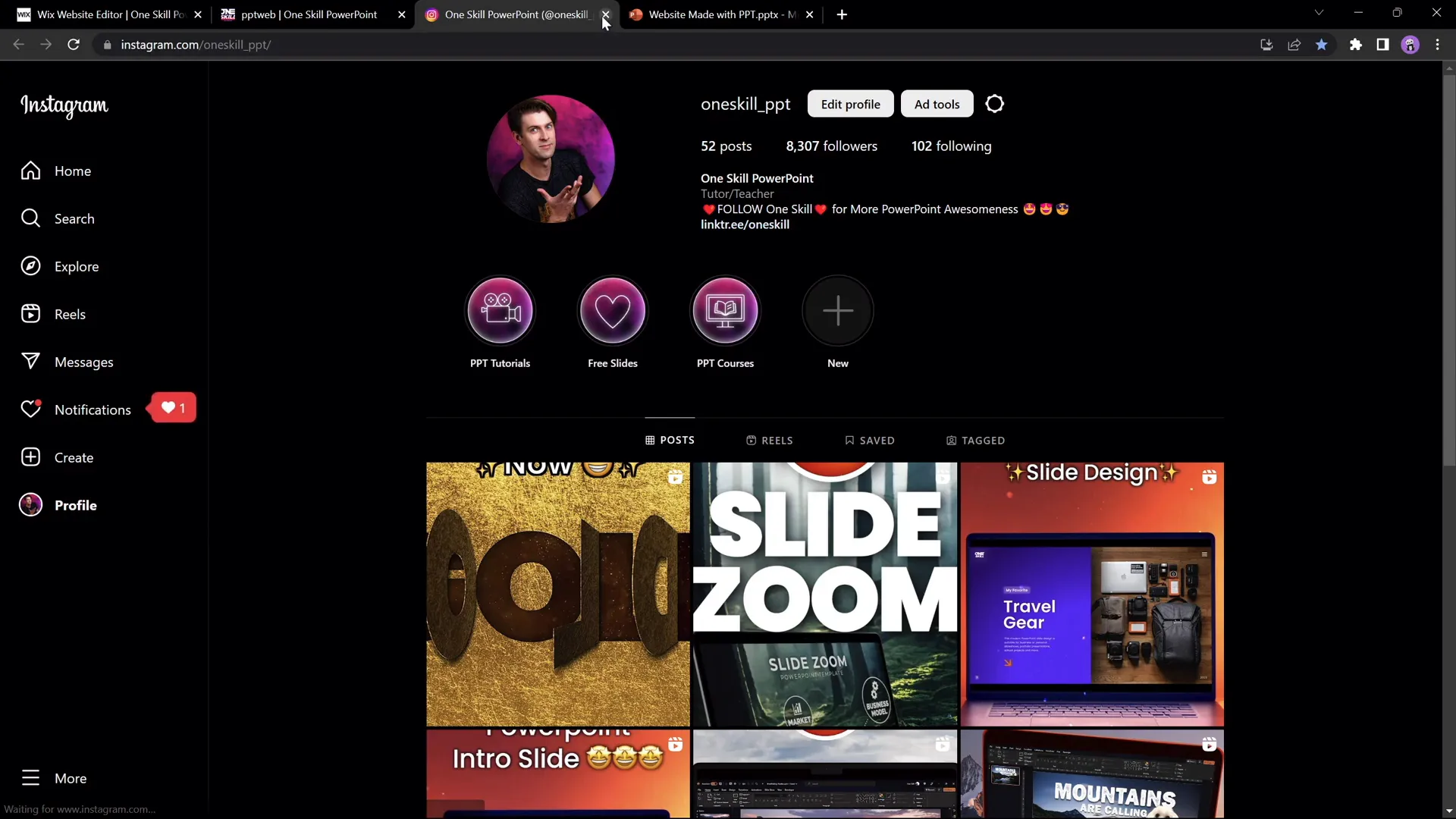The width and height of the screenshot is (1456, 819).
Task: Open the Instagram logo home link
Action: pos(64,105)
